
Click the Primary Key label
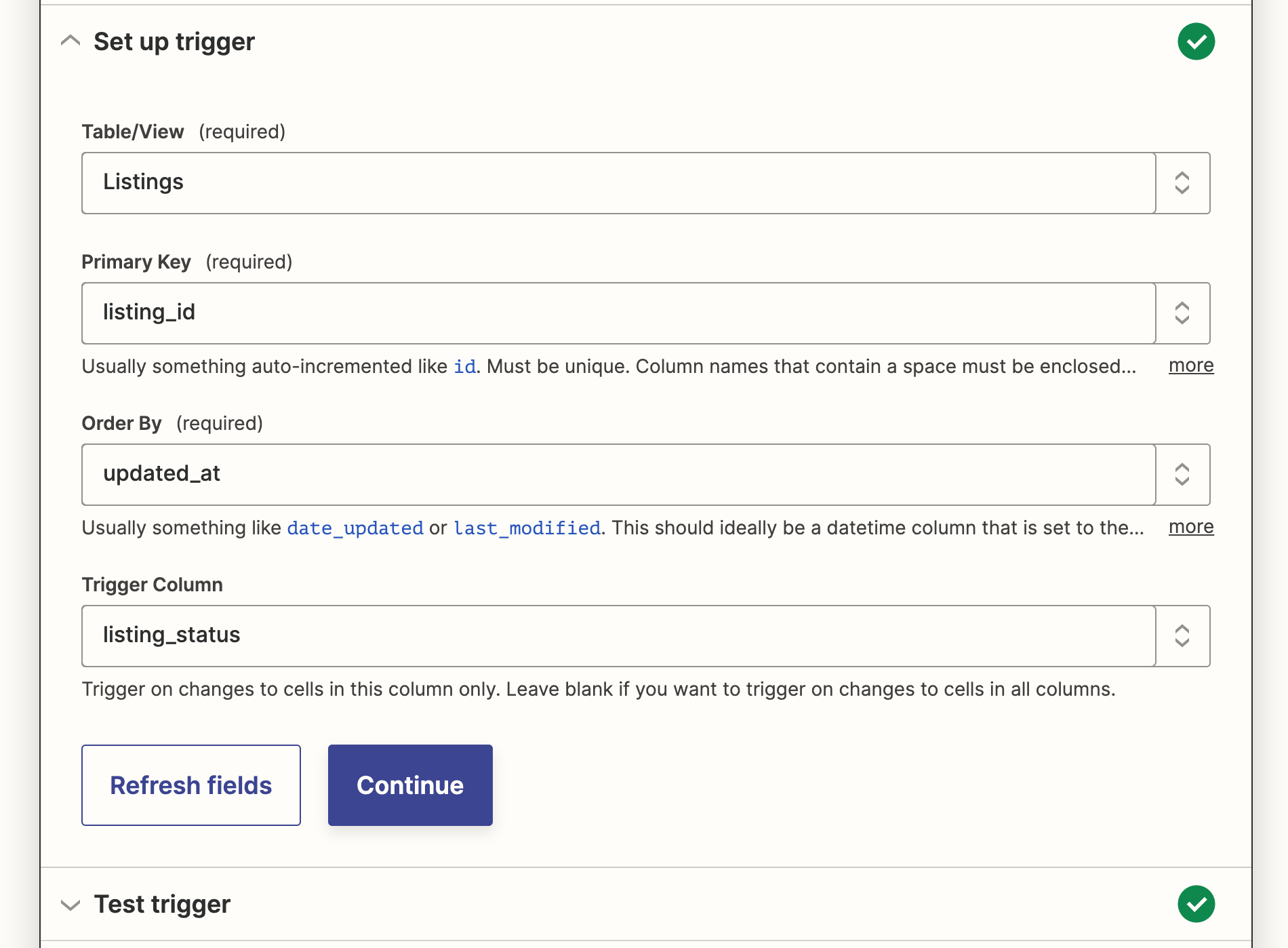(x=136, y=262)
